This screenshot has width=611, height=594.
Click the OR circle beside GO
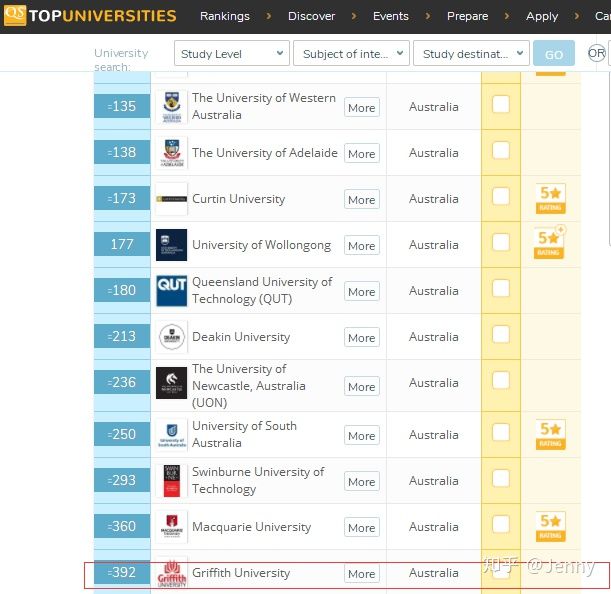597,53
